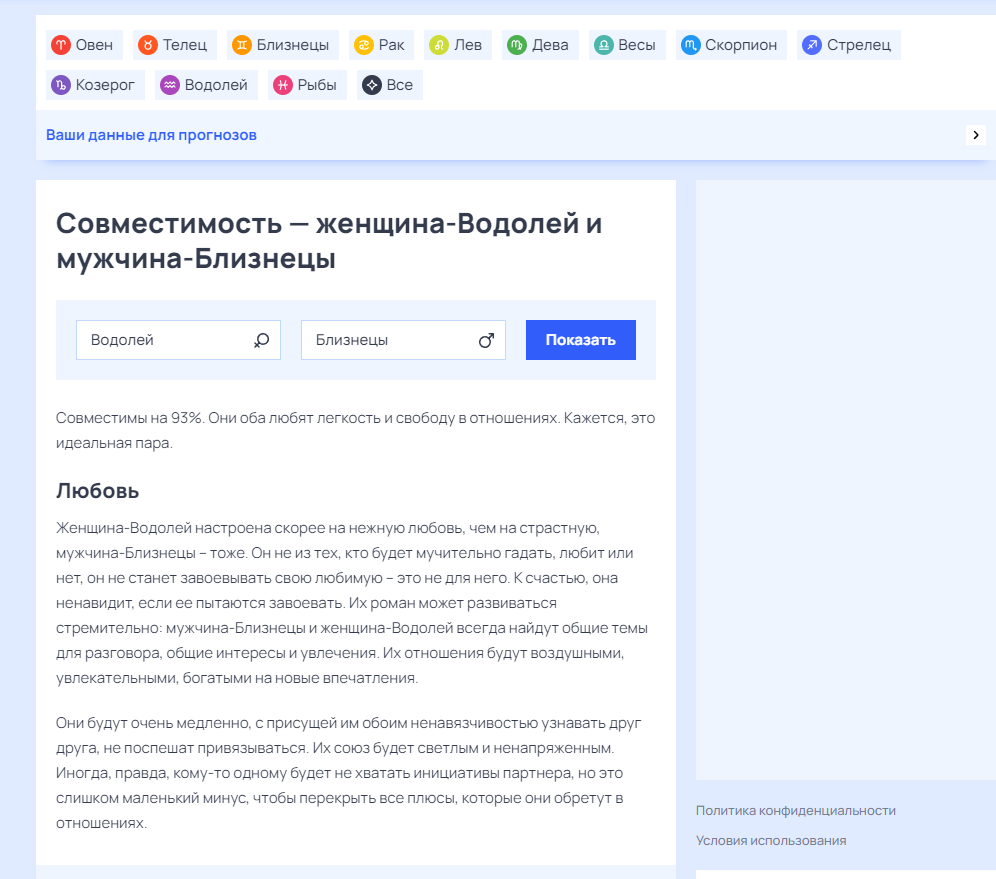
Task: Click the female symbol in Водолей field
Action: click(x=262, y=340)
